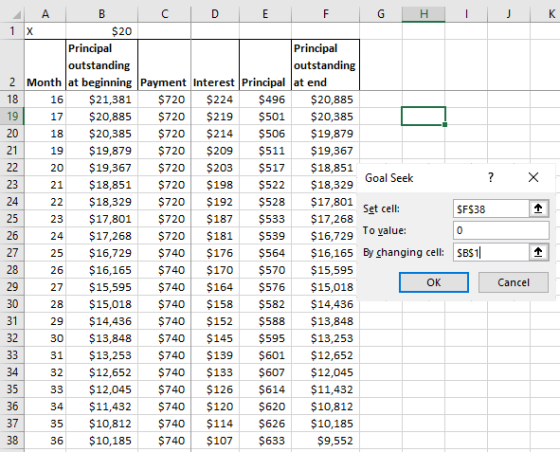Confirm Goal Seek with OK
Screen dimensions: 560x452
tap(434, 282)
